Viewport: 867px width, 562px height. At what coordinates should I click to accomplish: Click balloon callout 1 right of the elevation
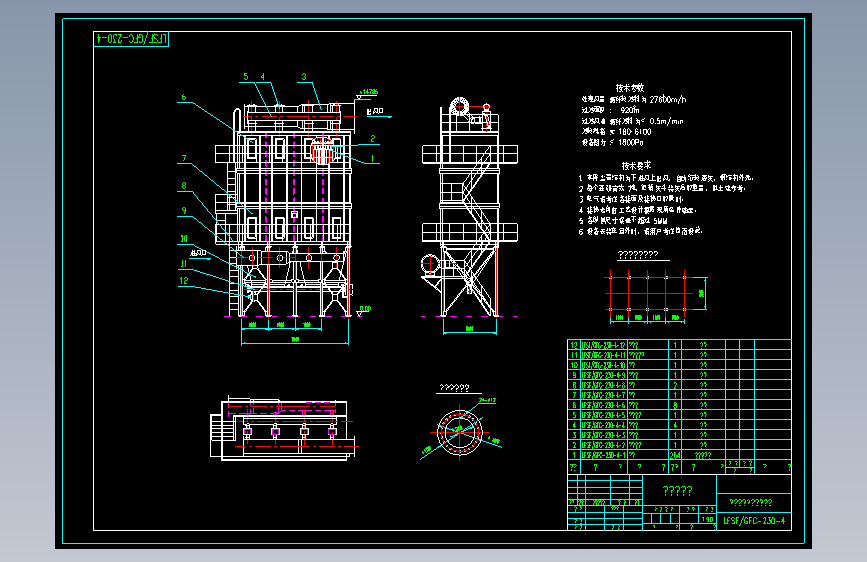coord(373,159)
